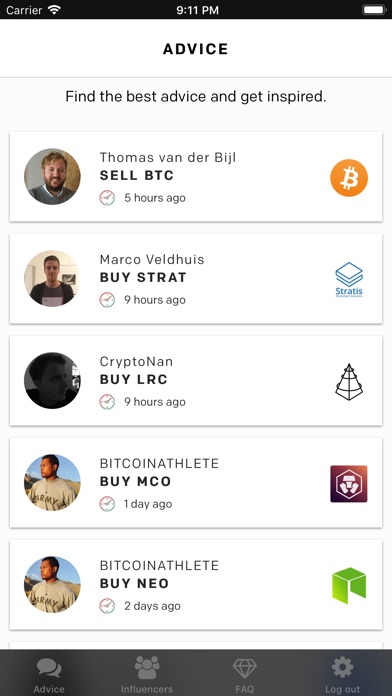Open Marco Veldhuis profile photo
Viewport: 392px width, 696px height.
coord(52,279)
